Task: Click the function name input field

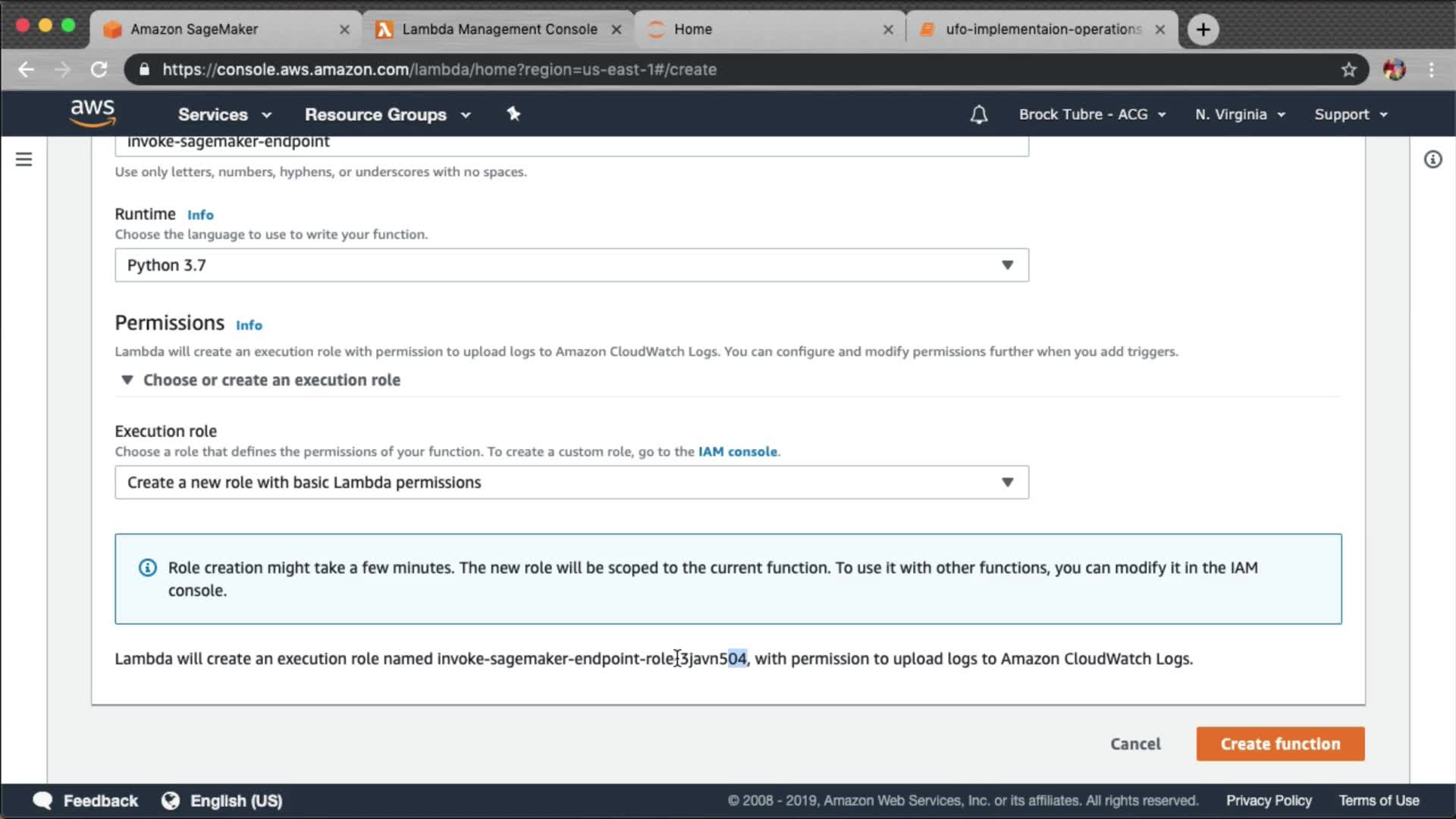Action: 571,143
